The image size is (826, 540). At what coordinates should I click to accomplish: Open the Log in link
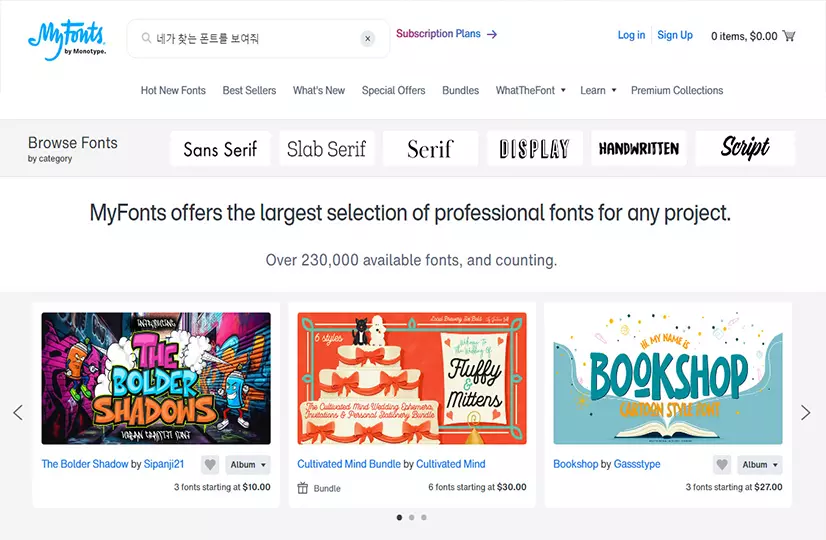[x=631, y=35]
